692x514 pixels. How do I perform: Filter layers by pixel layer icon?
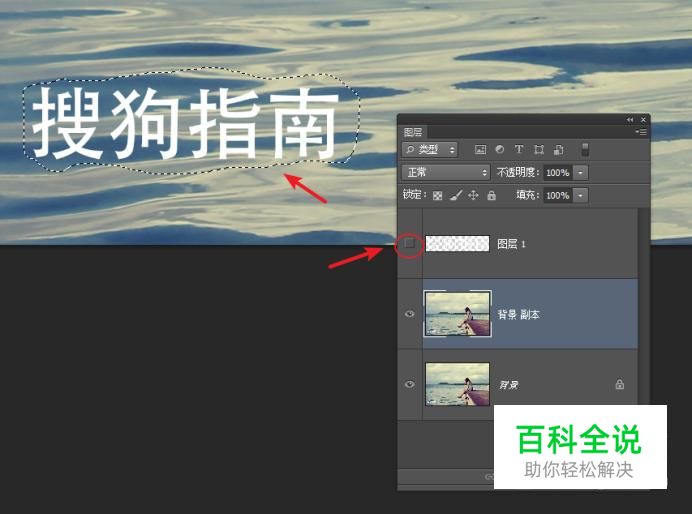tap(480, 150)
